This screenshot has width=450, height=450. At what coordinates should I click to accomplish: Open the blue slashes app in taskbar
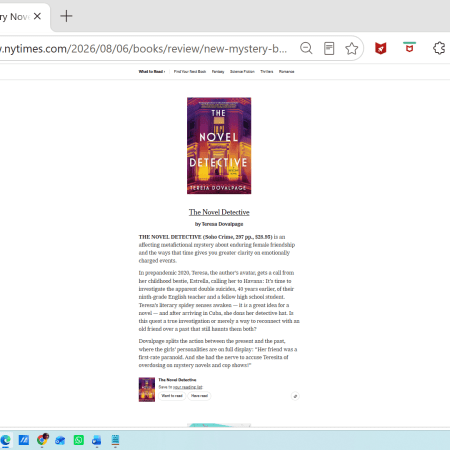click(x=23, y=440)
